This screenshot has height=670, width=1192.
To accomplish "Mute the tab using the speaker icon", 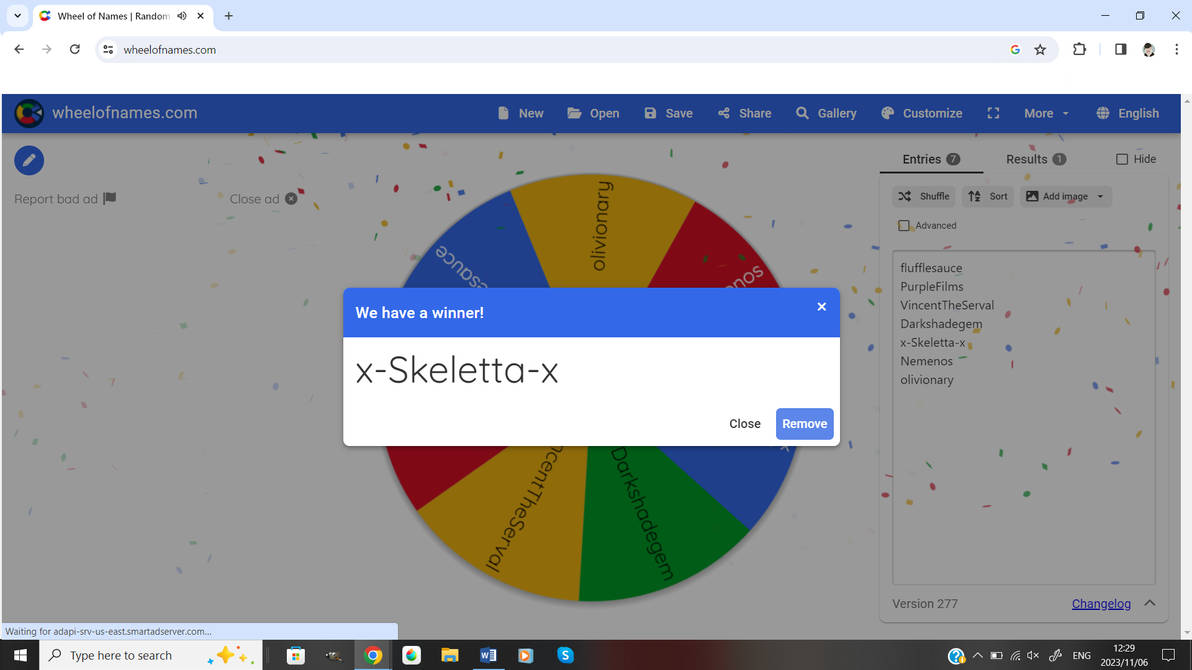I will (x=182, y=16).
